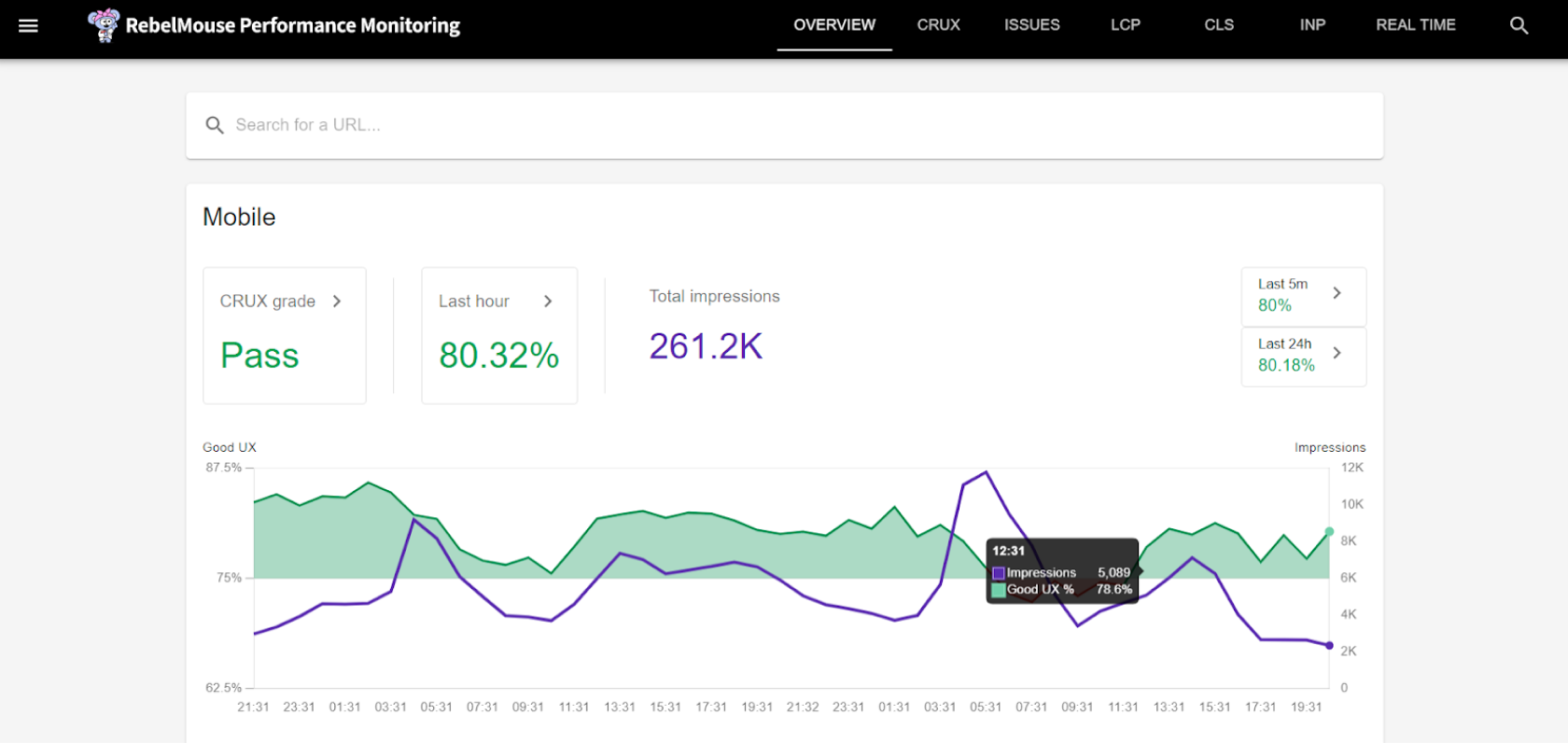
Task: Click magnifier icon in URL search box
Action: (215, 125)
